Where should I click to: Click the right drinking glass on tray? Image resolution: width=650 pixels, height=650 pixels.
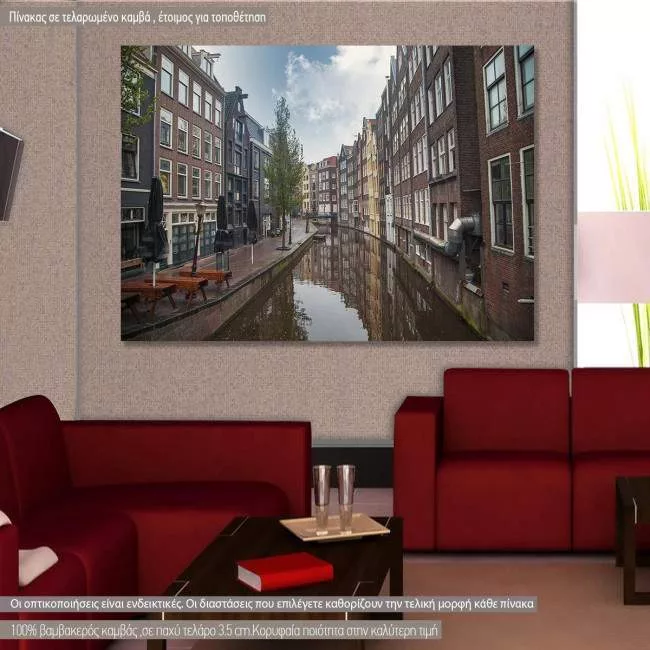345,496
